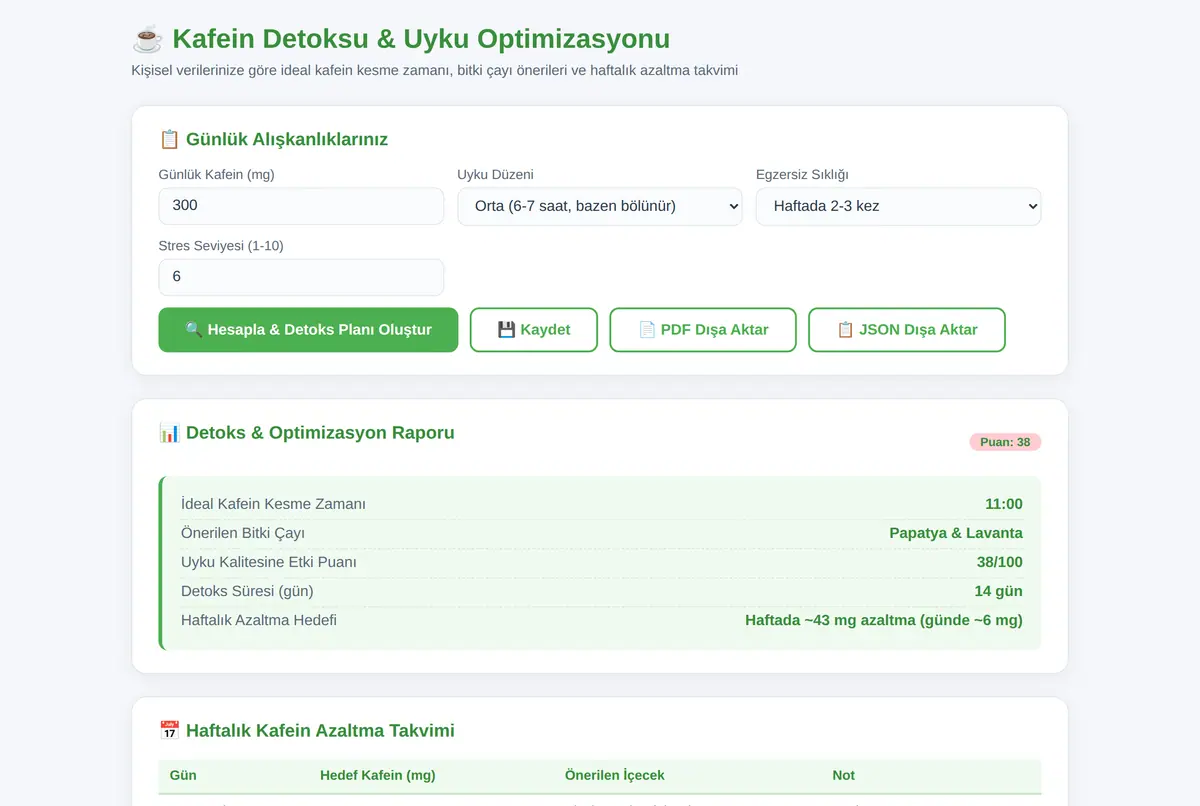The image size is (1200, 806).
Task: Click the Haftalık Azaltma Hedefi label
Action: pos(259,620)
